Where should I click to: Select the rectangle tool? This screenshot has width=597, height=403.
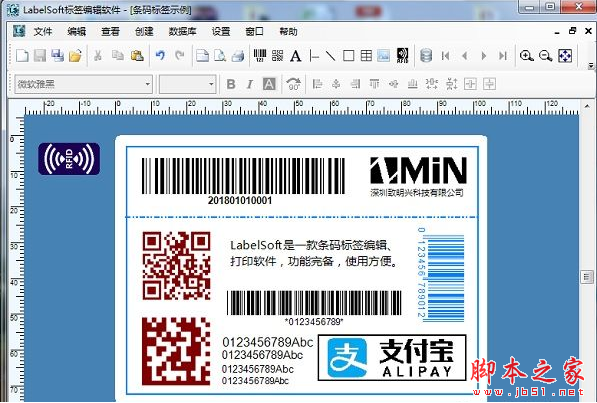[348, 56]
